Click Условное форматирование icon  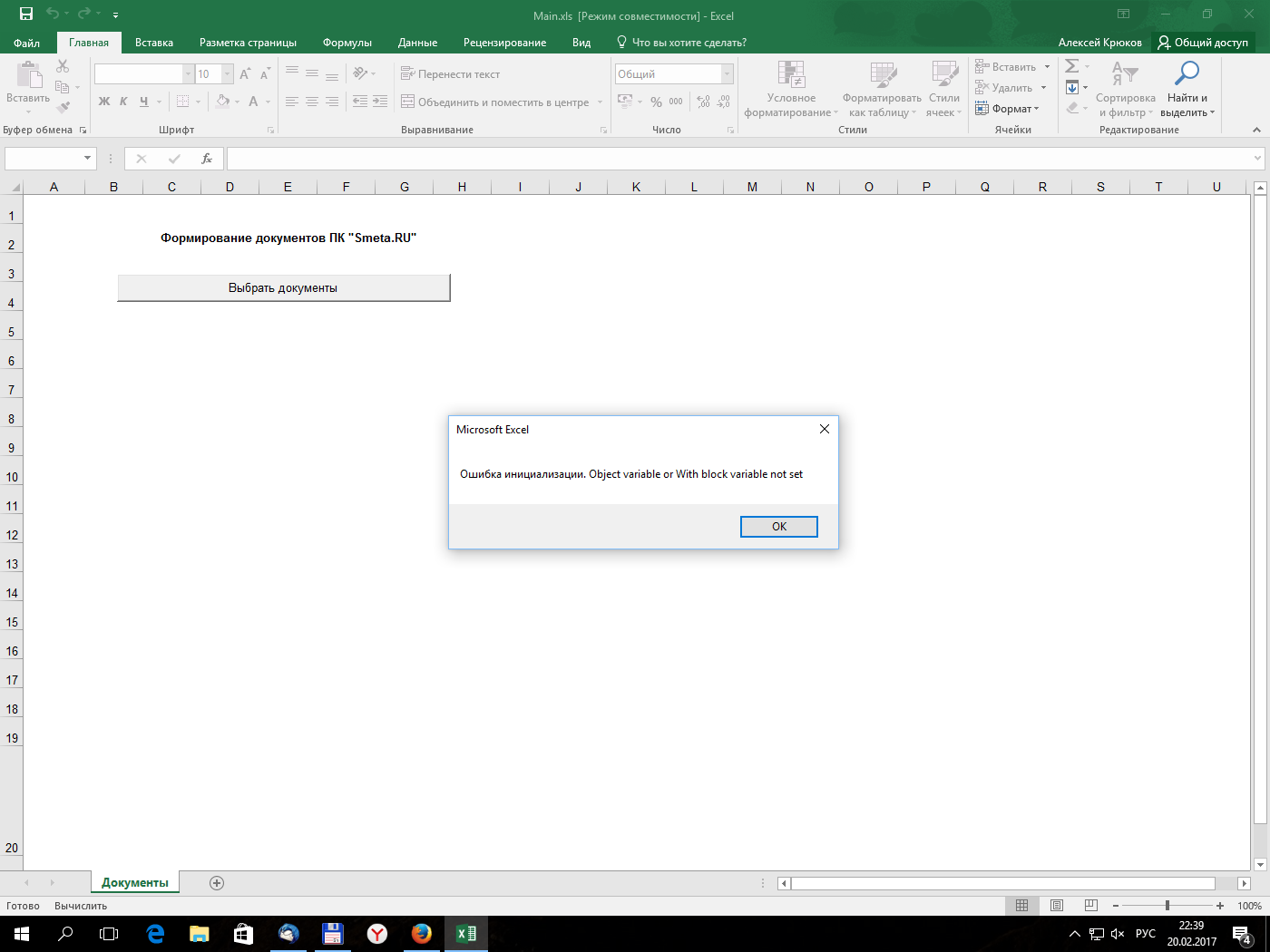(790, 74)
